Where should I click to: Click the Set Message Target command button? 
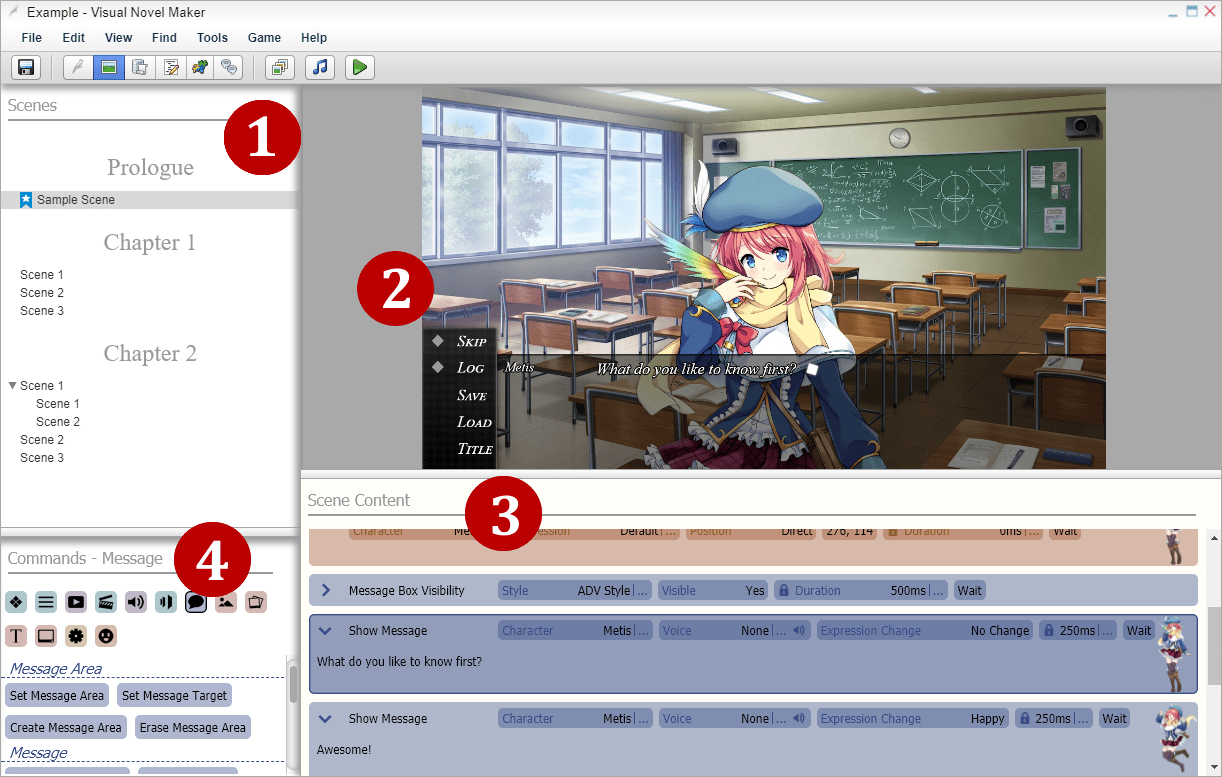tap(174, 695)
